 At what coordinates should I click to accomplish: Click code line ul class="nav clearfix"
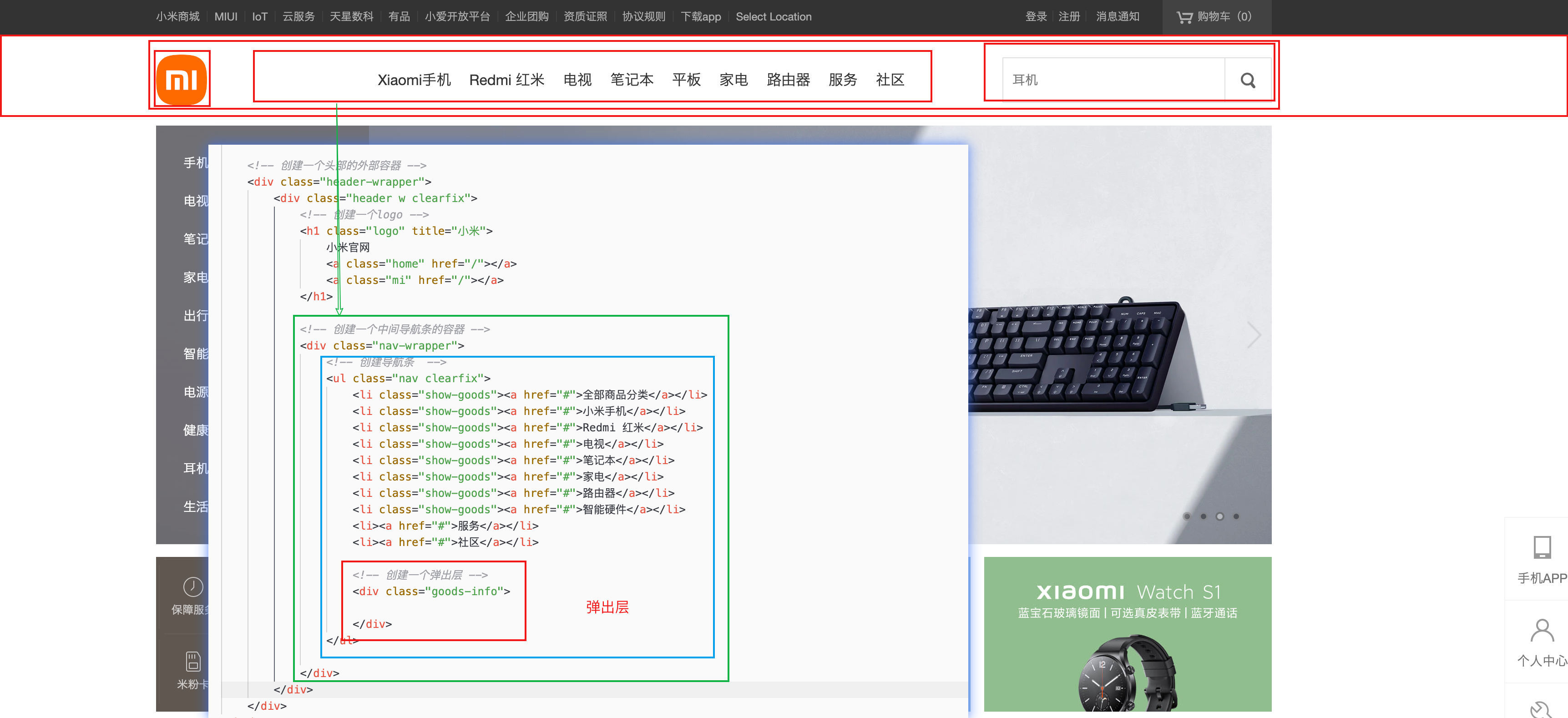point(408,379)
